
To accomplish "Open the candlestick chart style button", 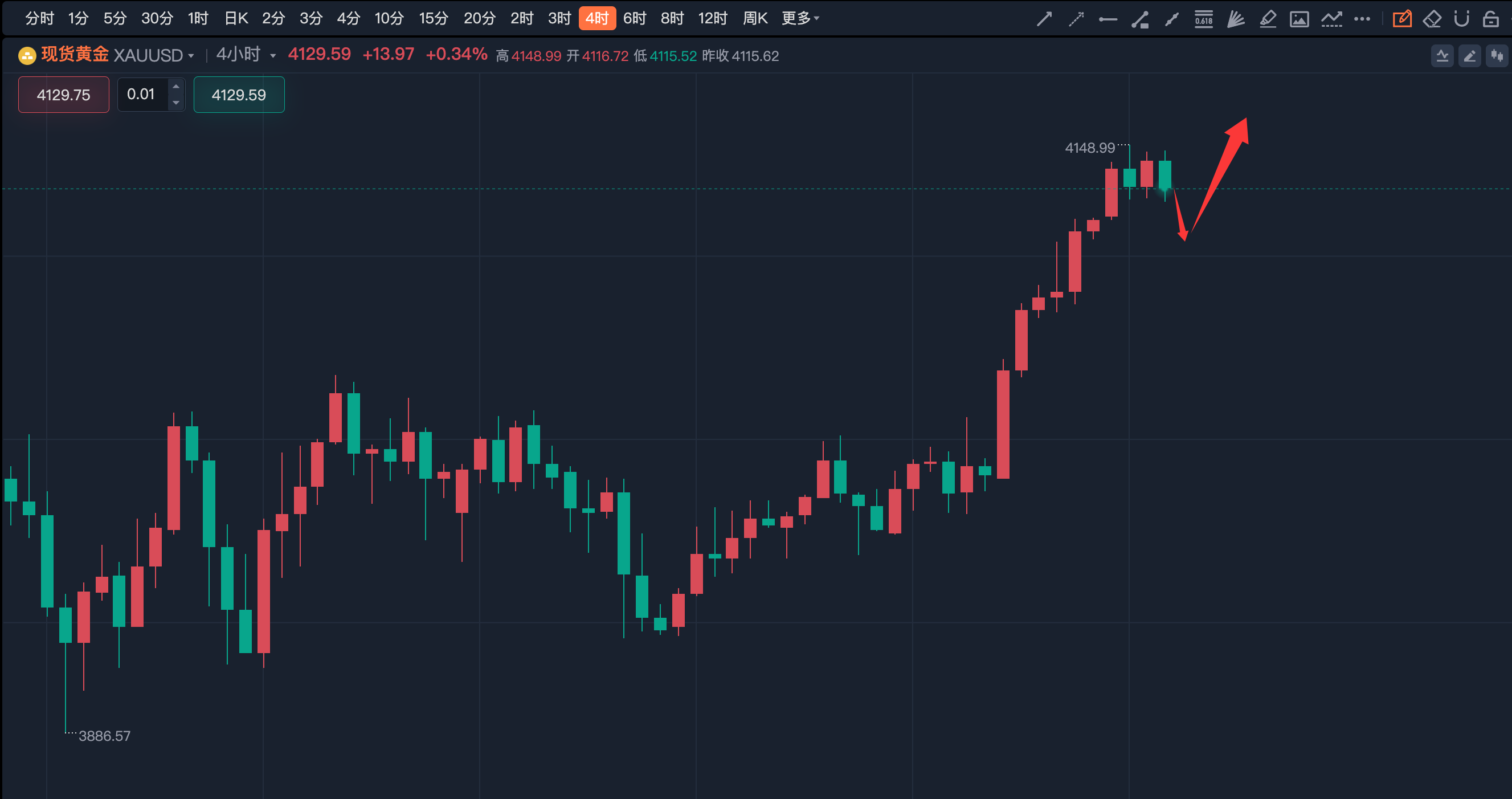I will coord(1497,56).
